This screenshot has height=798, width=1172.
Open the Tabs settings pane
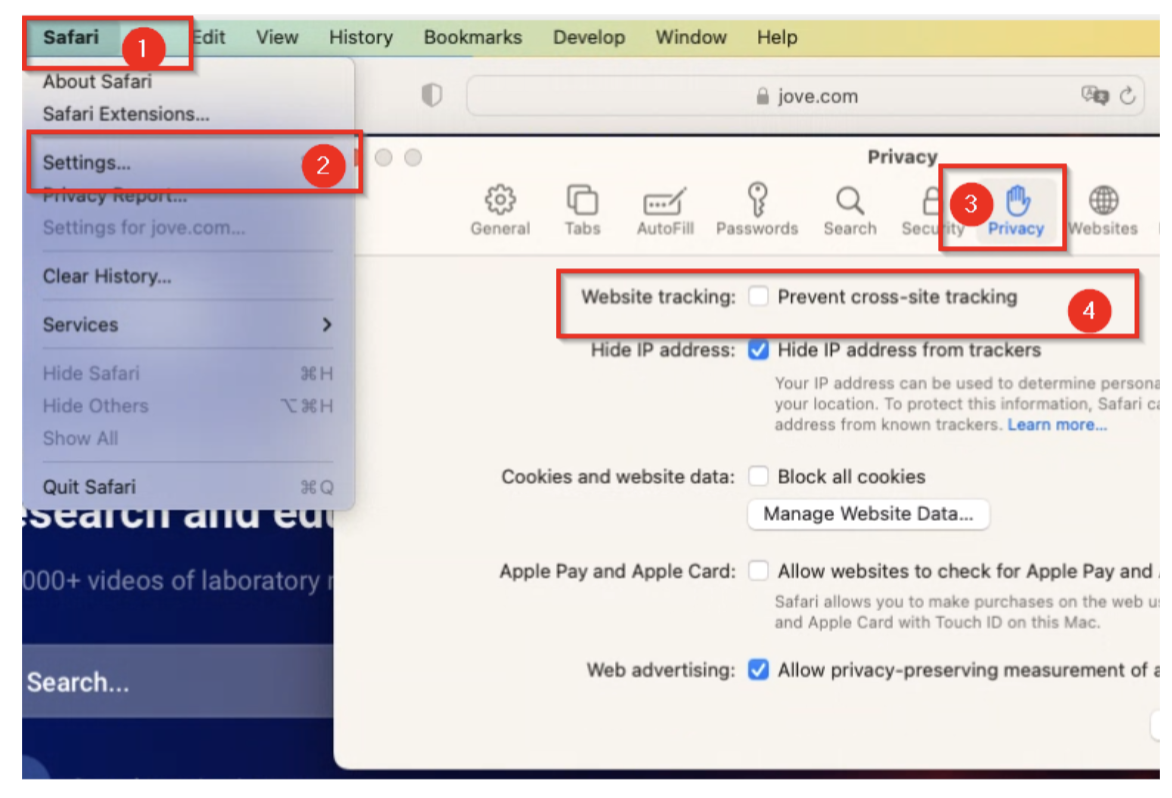pos(582,210)
